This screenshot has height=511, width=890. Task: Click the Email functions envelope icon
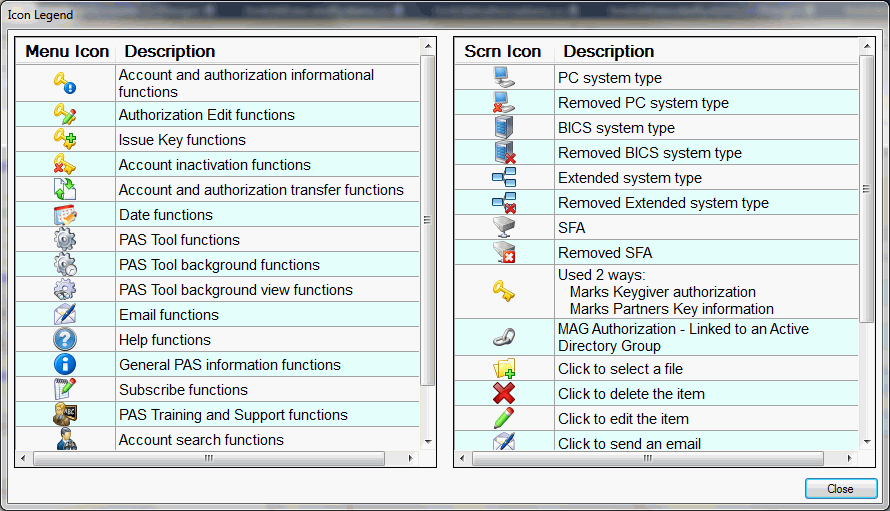coord(65,315)
